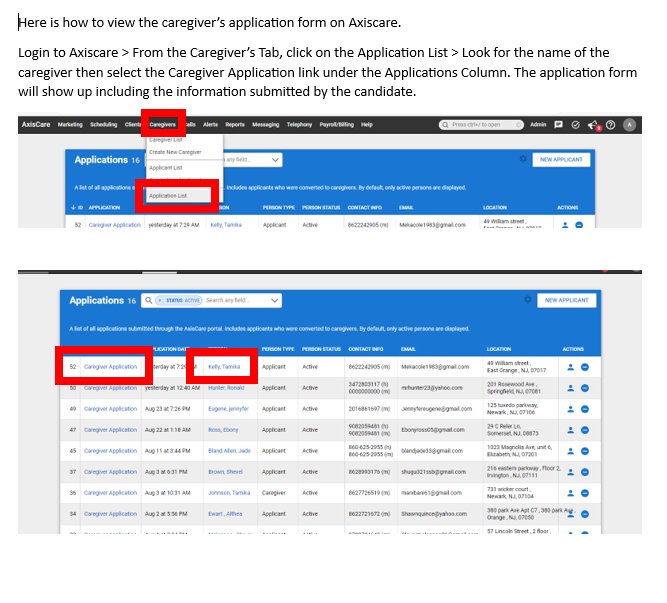Click the 'Caregiver' person type in Johnson, Tamika row
Viewport: 667px width, 603px height.
[274, 493]
